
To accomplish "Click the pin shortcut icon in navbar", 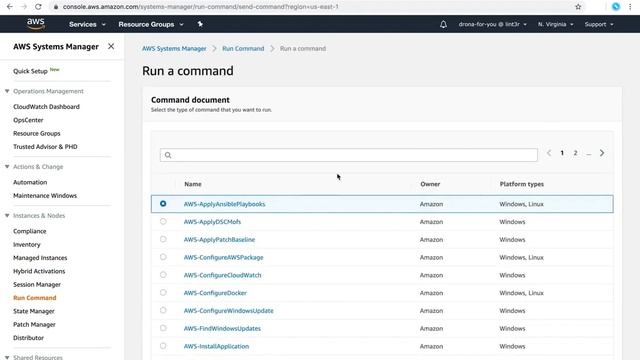I will pos(200,24).
